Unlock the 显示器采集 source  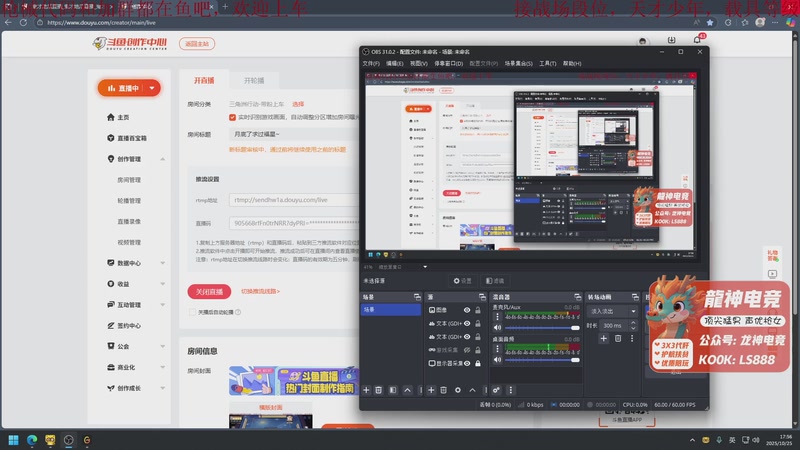[478, 363]
